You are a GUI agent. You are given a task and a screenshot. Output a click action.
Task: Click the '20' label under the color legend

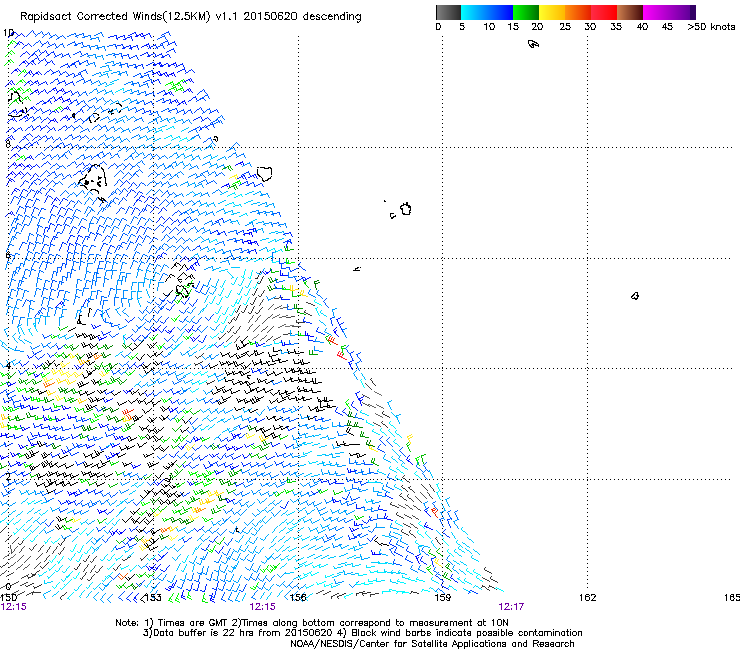(x=537, y=27)
